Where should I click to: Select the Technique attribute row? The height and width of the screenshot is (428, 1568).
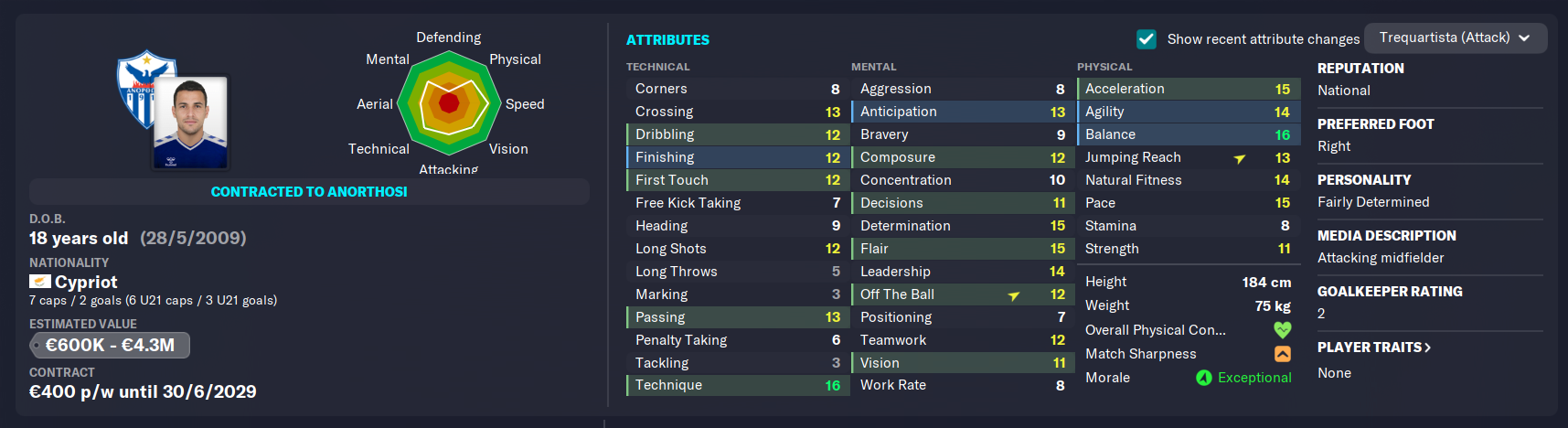pos(738,385)
